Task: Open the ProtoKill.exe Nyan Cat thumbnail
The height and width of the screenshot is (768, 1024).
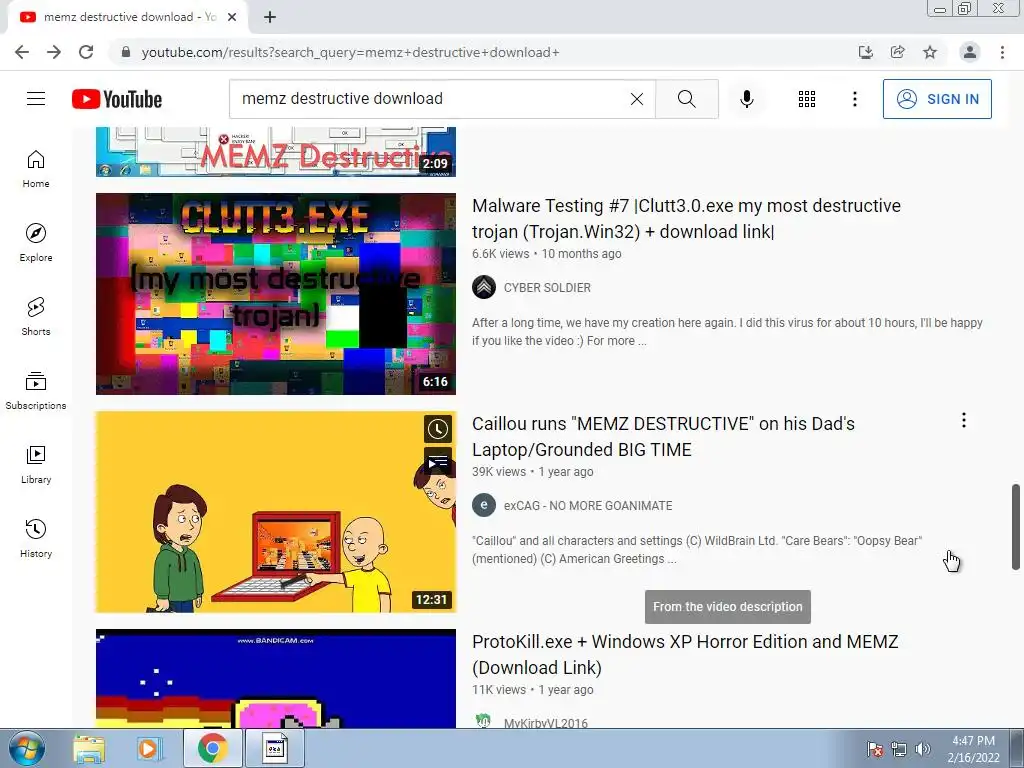Action: pos(276,679)
